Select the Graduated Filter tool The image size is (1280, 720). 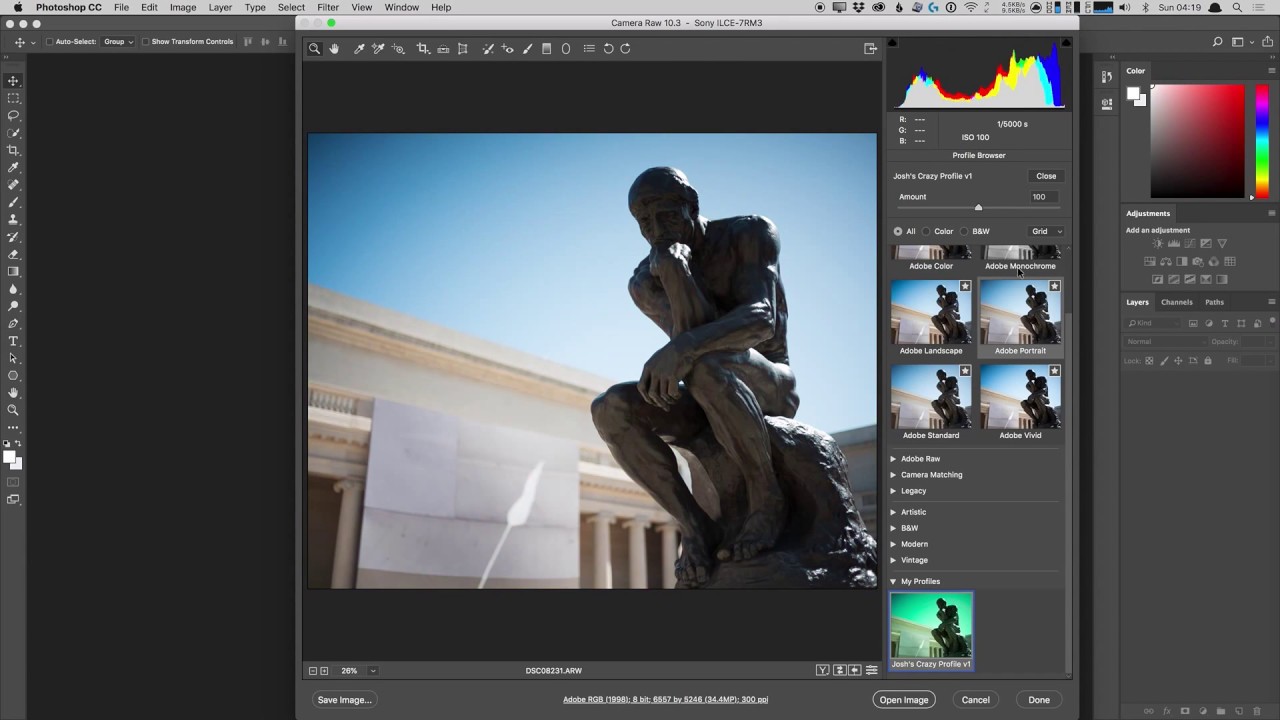(546, 48)
